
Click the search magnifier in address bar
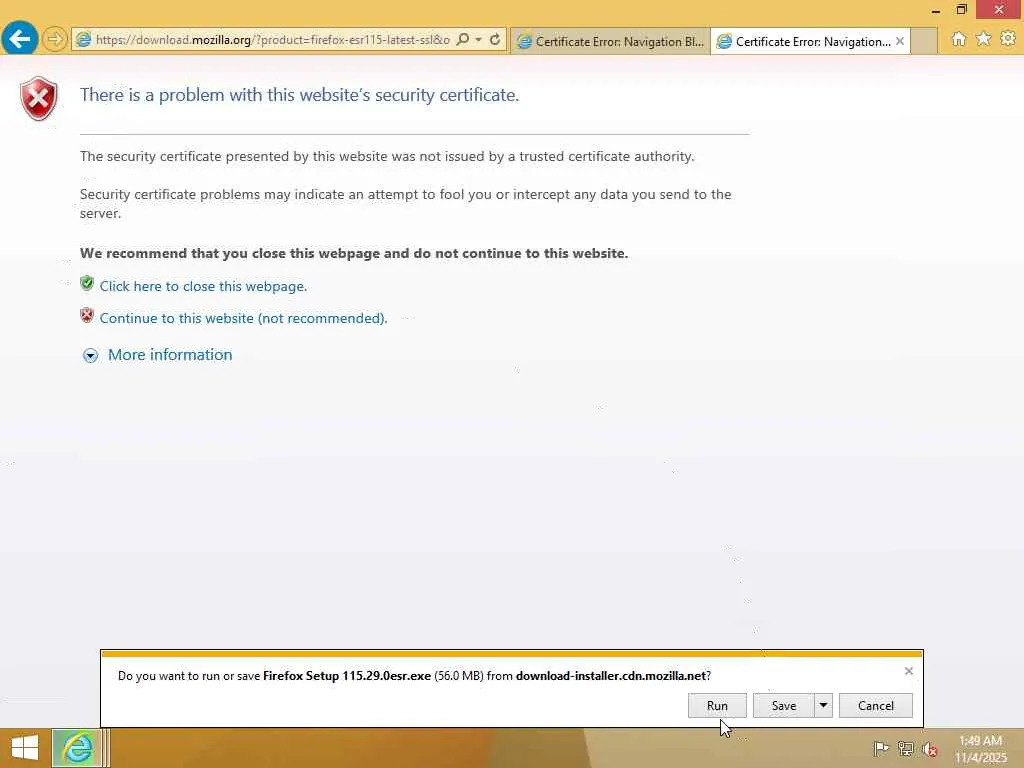click(x=462, y=40)
